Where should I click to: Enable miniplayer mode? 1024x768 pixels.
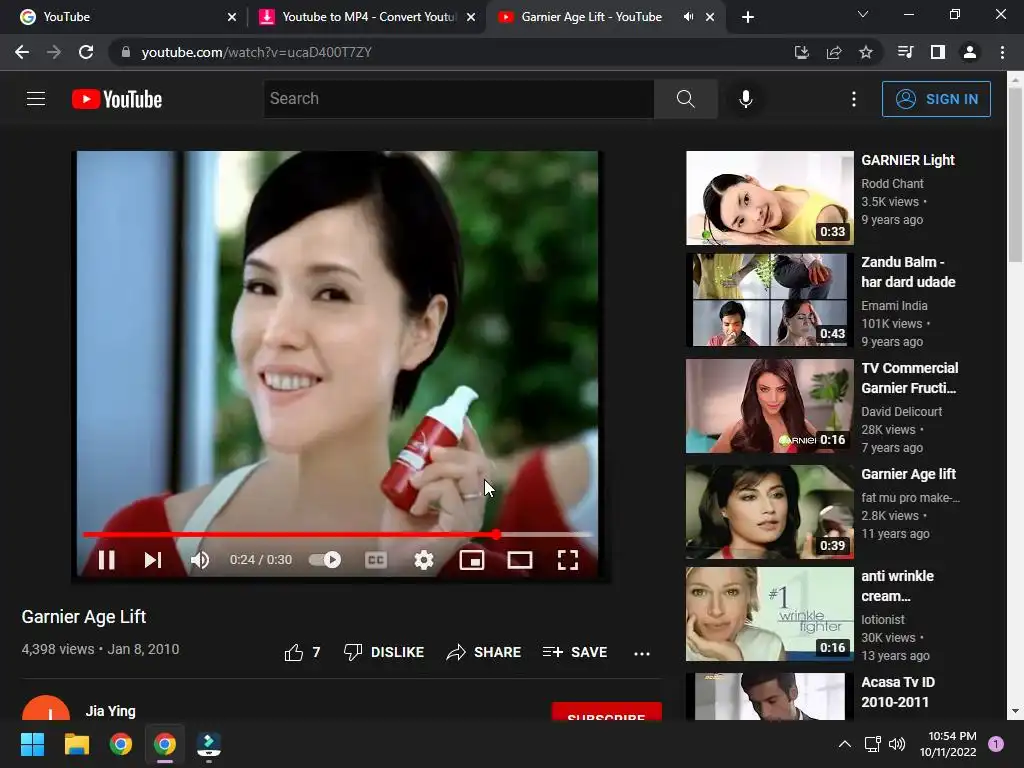(472, 560)
